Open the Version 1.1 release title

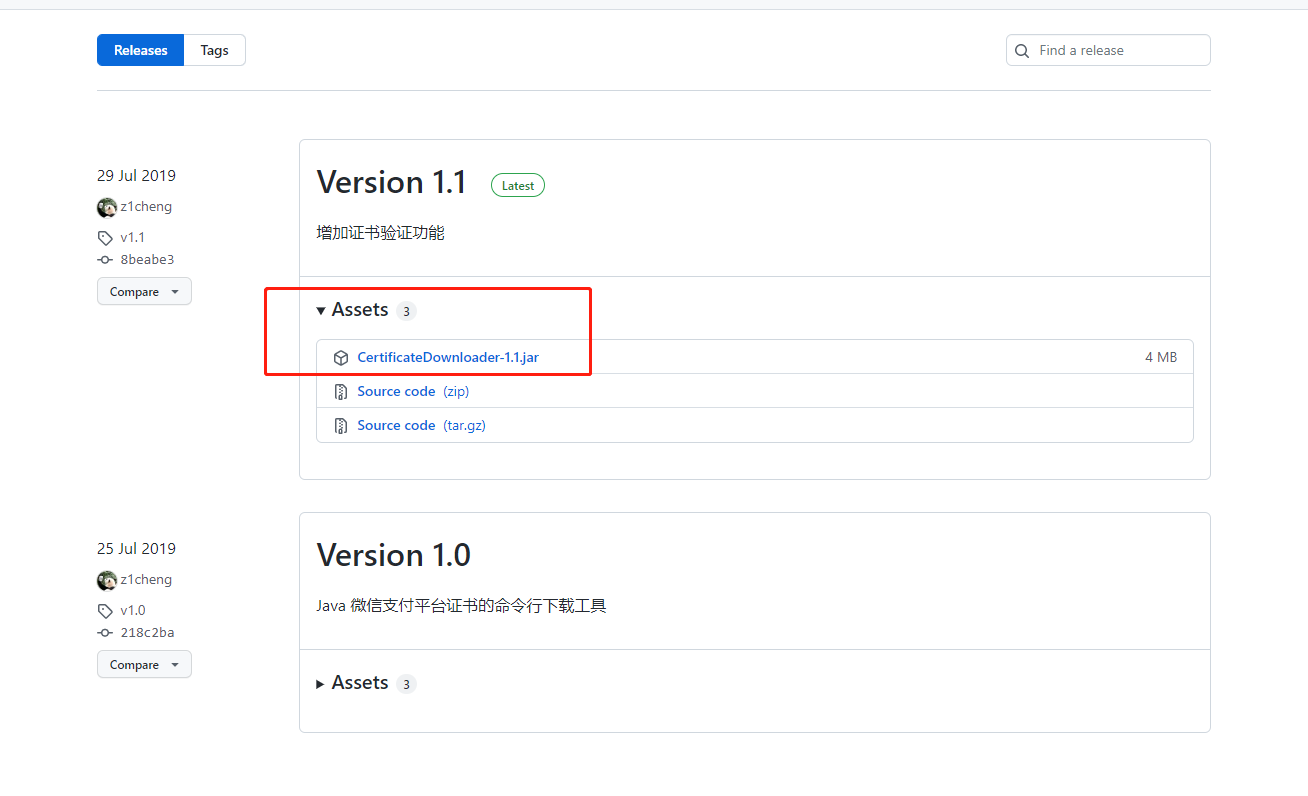tap(392, 182)
